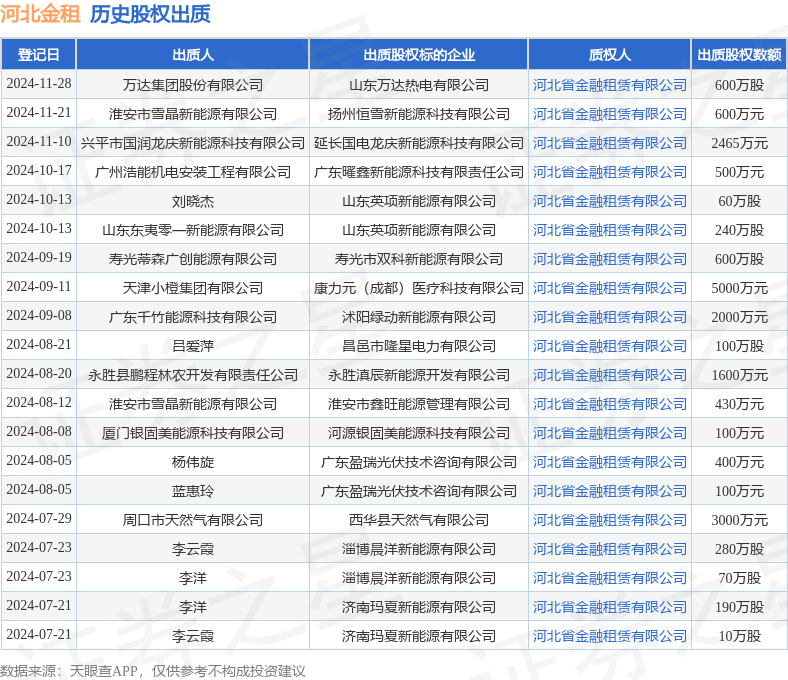This screenshot has width=788, height=680.
Task: Select 寿光市双科新能源有限公司 cell
Action: coord(419,259)
